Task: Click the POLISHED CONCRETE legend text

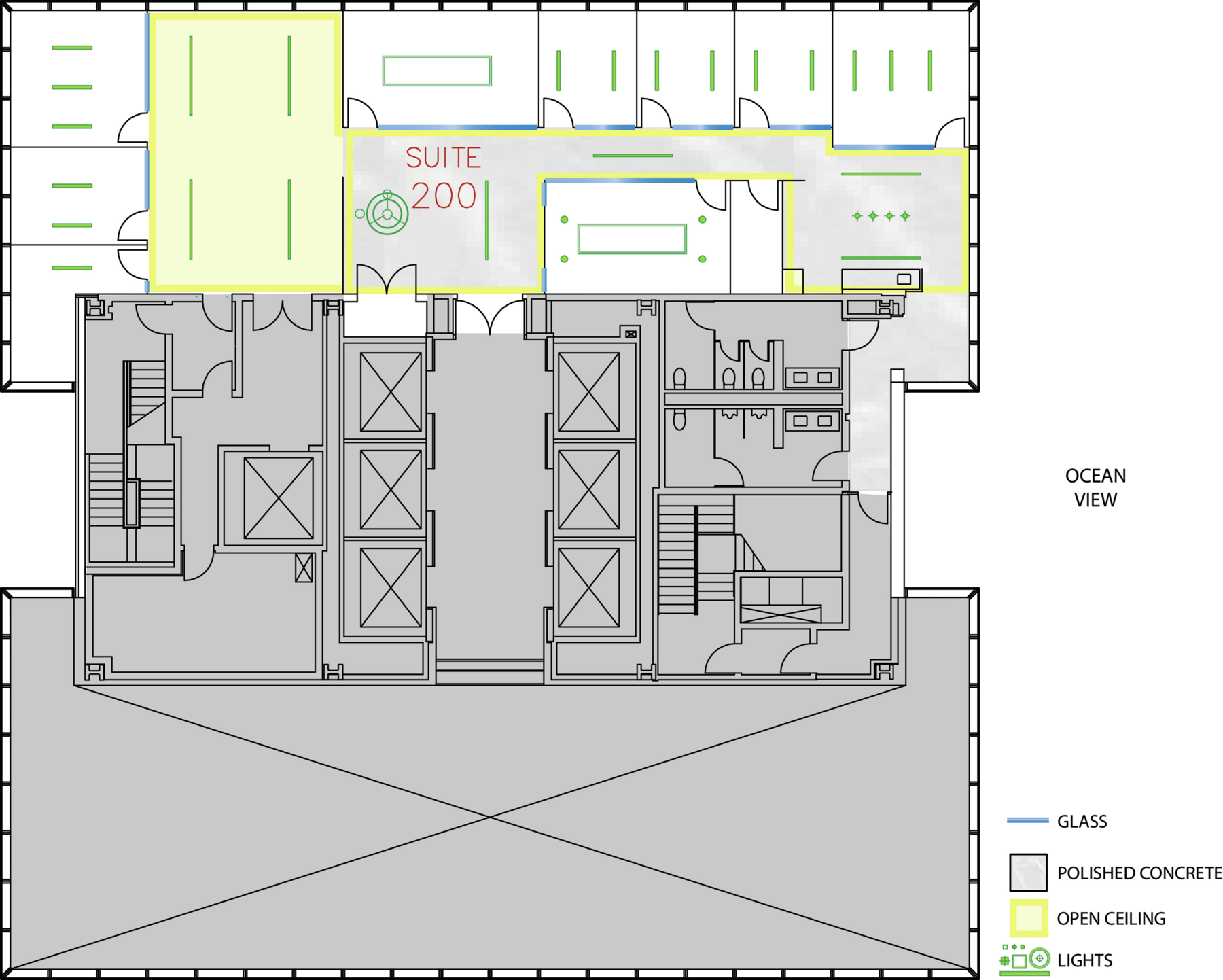Action: pos(1139,873)
